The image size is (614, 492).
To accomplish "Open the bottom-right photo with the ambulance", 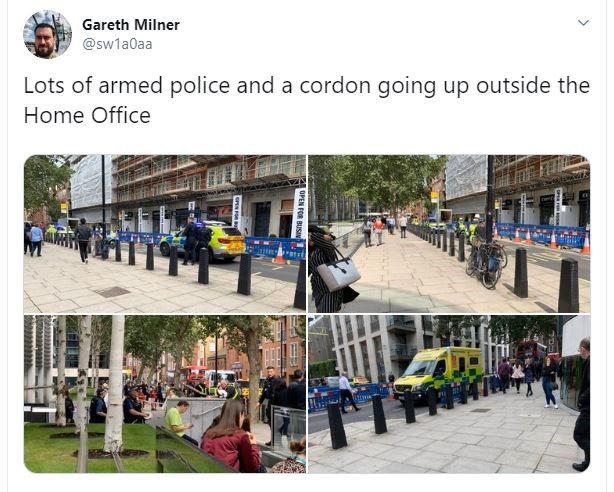I will click(x=449, y=394).
